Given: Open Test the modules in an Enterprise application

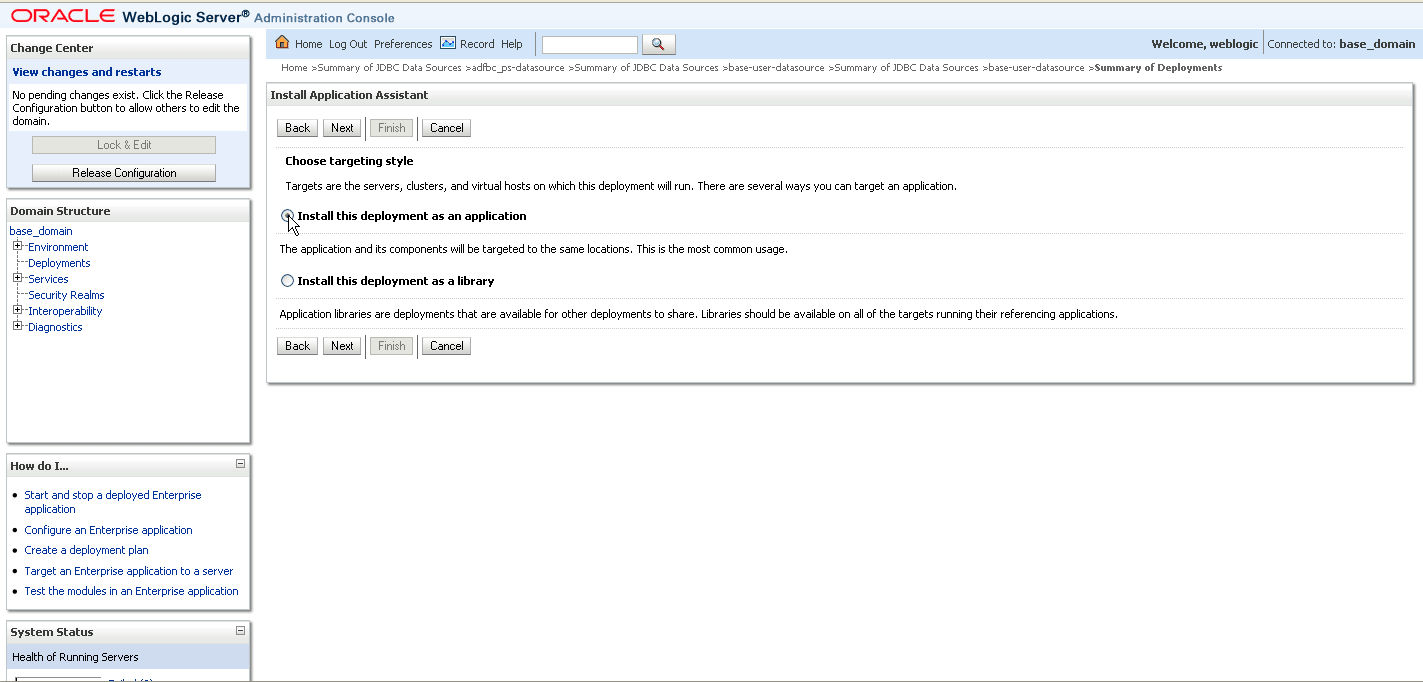Looking at the screenshot, I should point(131,591).
